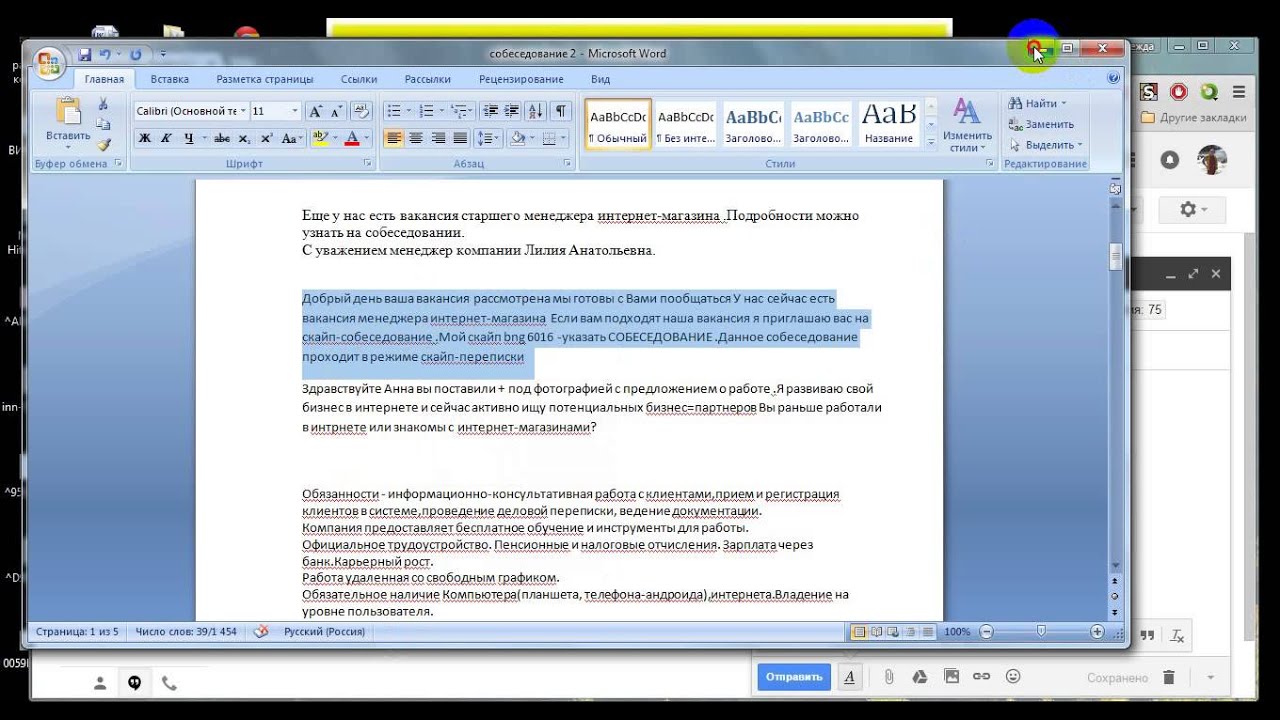Align text left
Screen dimensions: 1280x720
pos(394,138)
